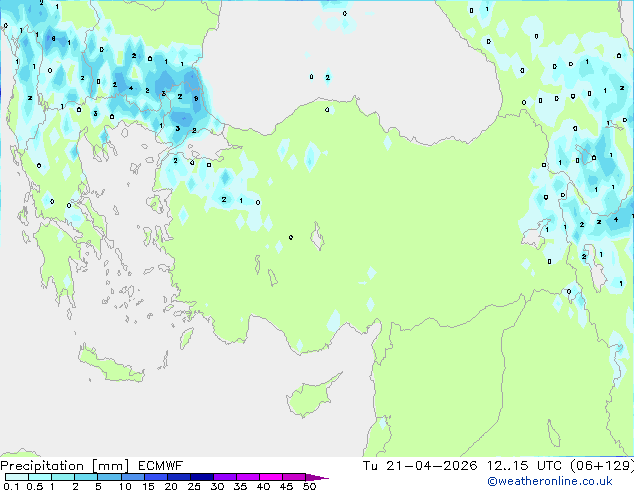Click the '35' legend scale label
Screen dimensions: 634x490
240,486
